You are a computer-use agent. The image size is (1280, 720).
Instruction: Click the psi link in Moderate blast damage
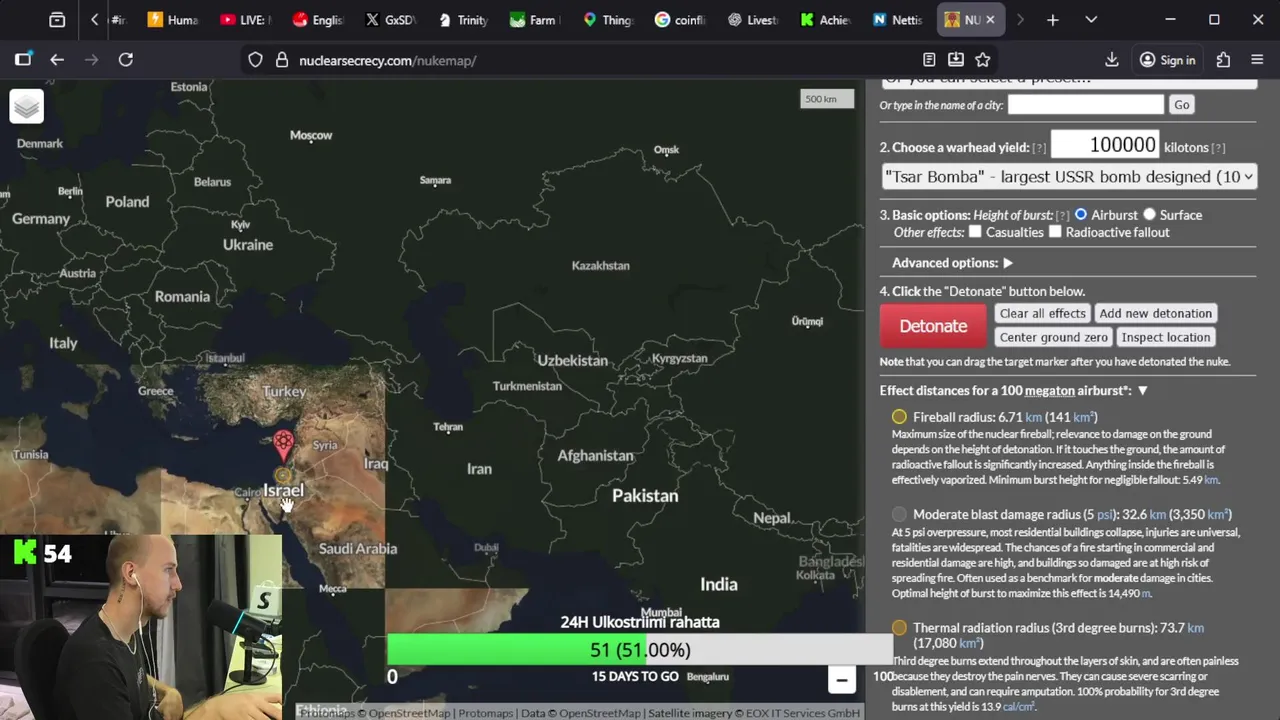tap(1105, 515)
